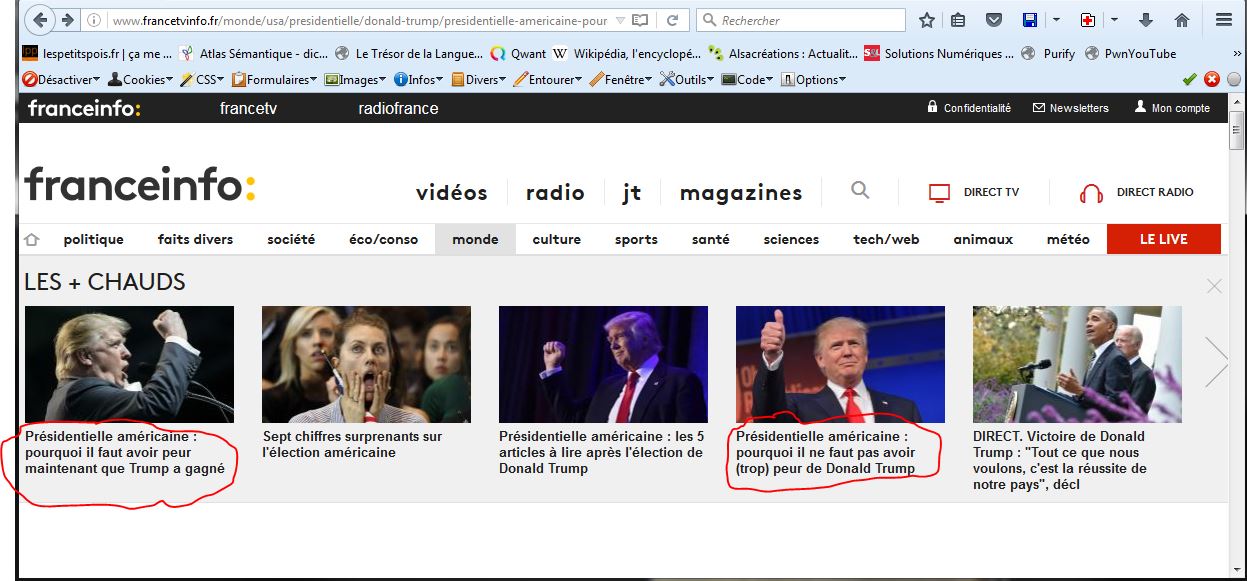Select the politique navigation tab
This screenshot has width=1247, height=581.
point(93,239)
